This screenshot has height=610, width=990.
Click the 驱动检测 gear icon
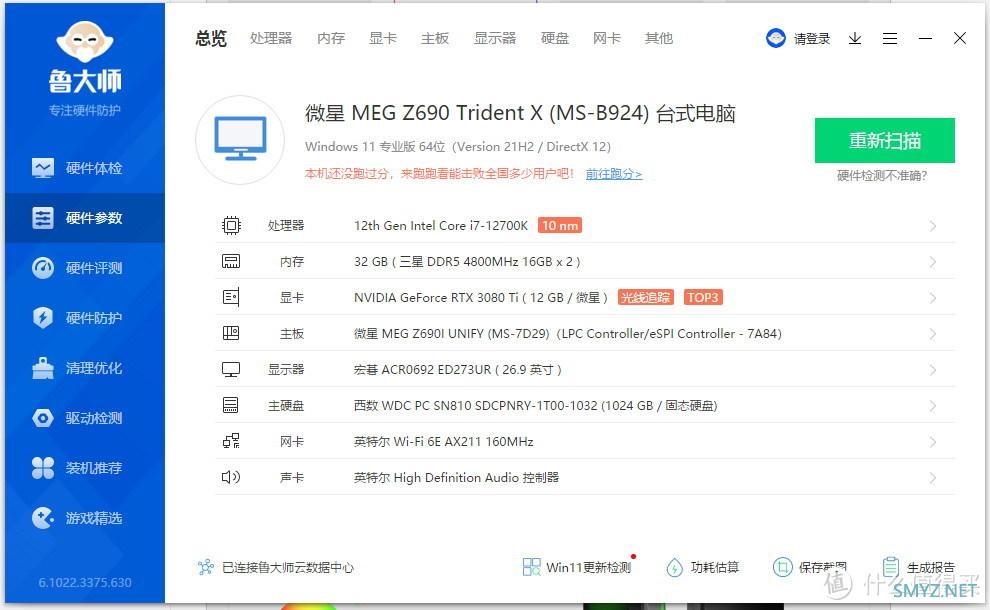43,418
